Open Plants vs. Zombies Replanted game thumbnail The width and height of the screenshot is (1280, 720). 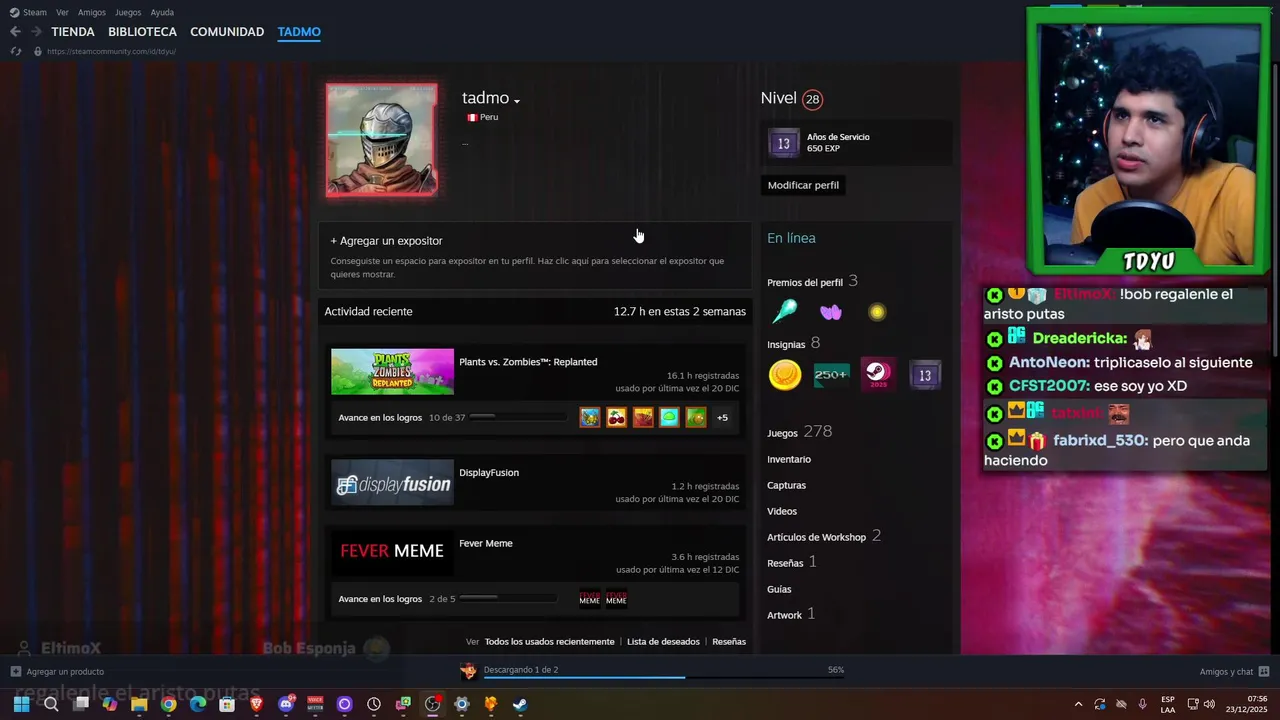(x=392, y=372)
